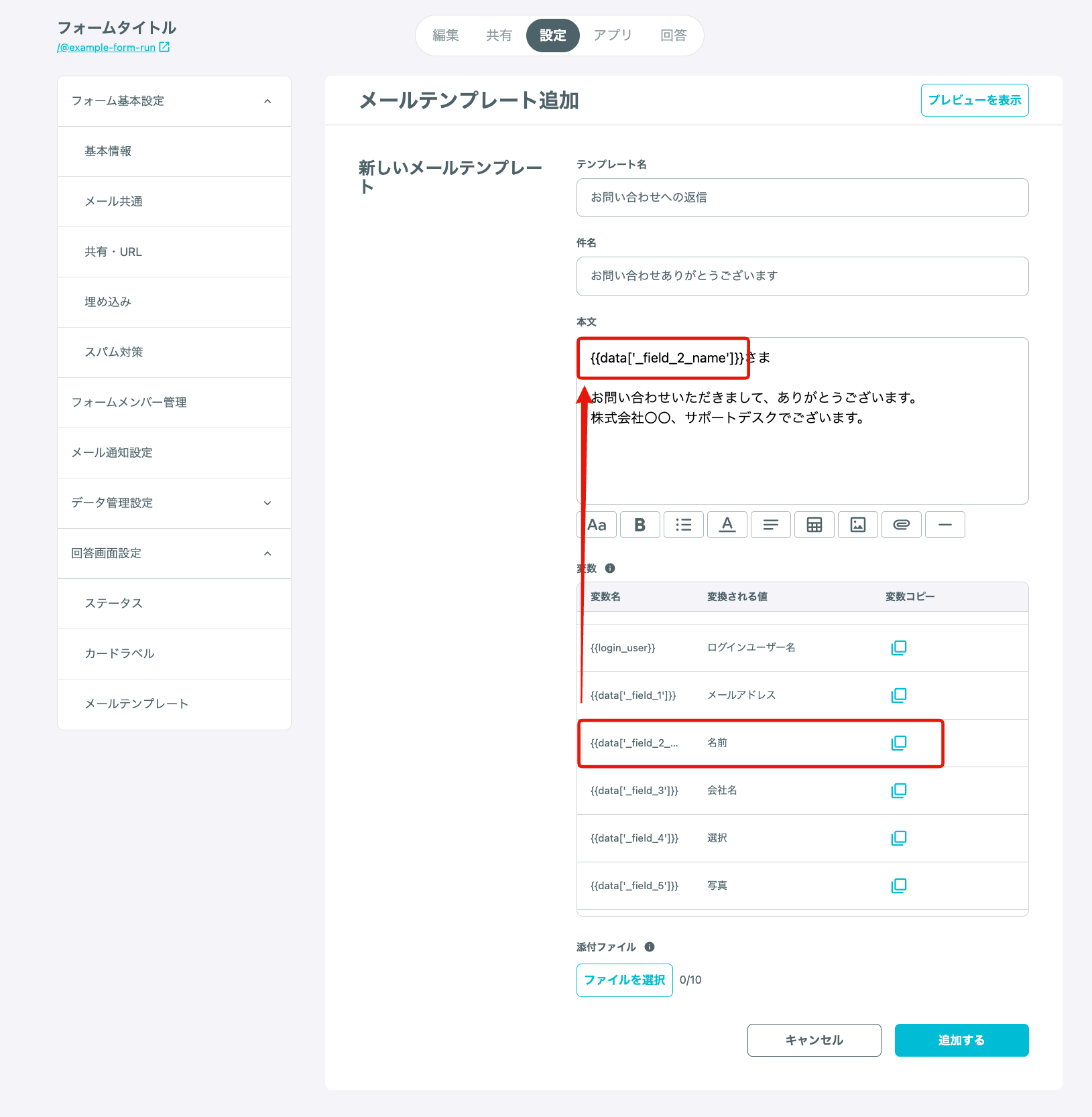Switch to the 編集 tab
The width and height of the screenshot is (1092, 1117).
[x=446, y=36]
